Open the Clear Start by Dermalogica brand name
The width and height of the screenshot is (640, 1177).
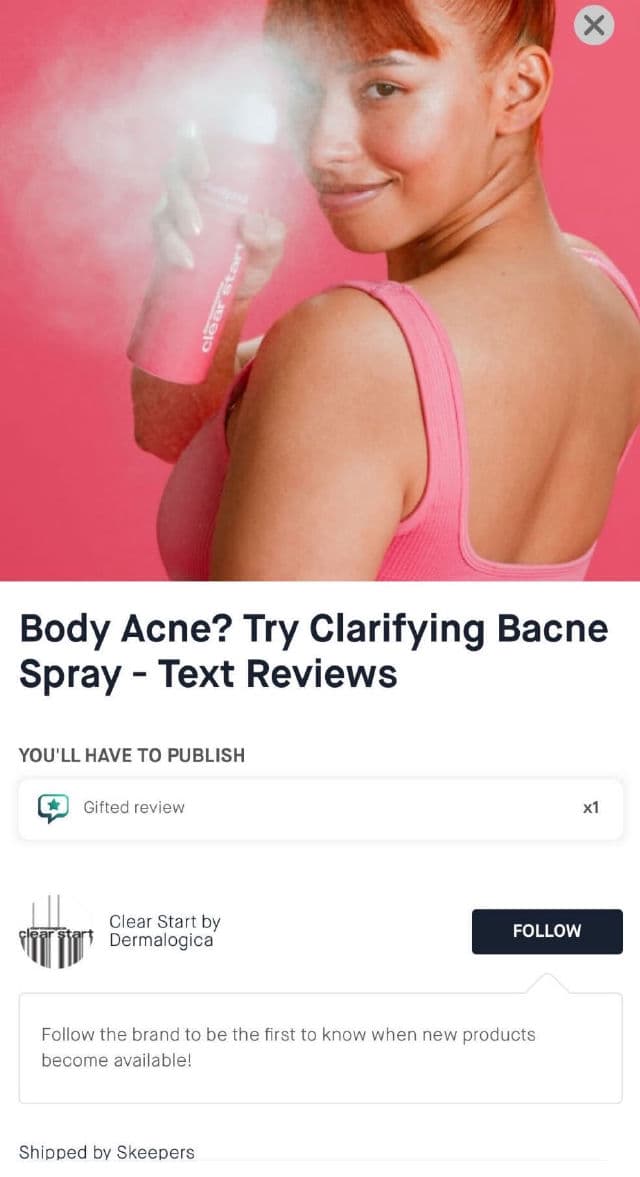(165, 931)
